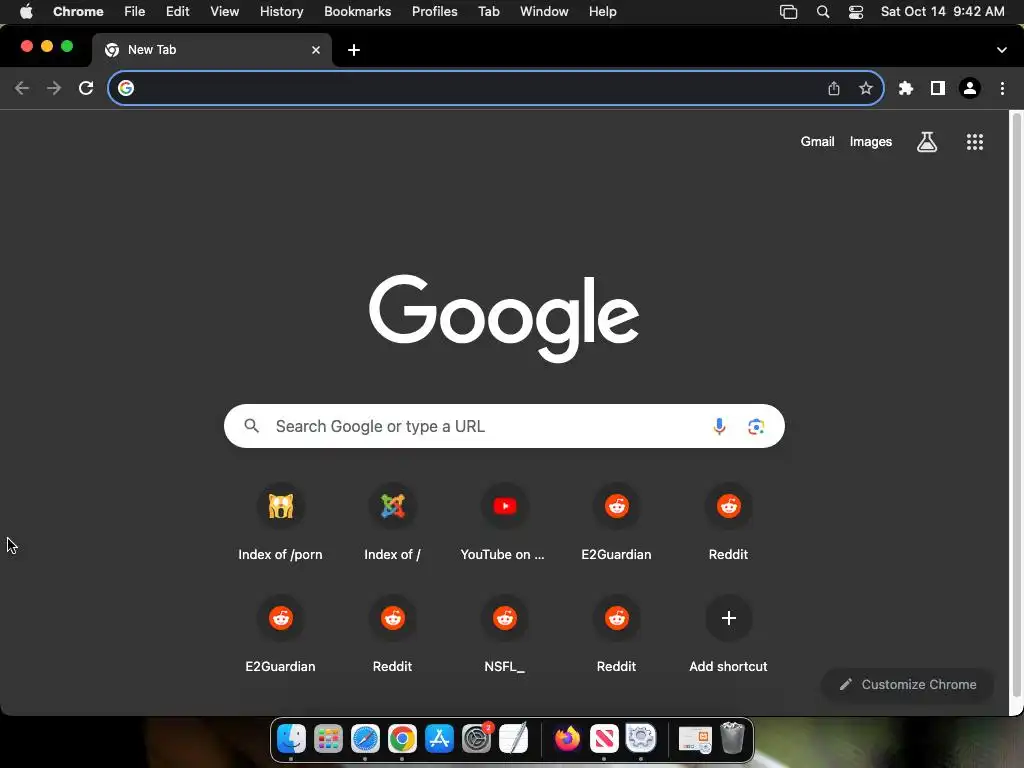Reload the page with the refresh icon
1024x768 pixels.
pyautogui.click(x=86, y=88)
